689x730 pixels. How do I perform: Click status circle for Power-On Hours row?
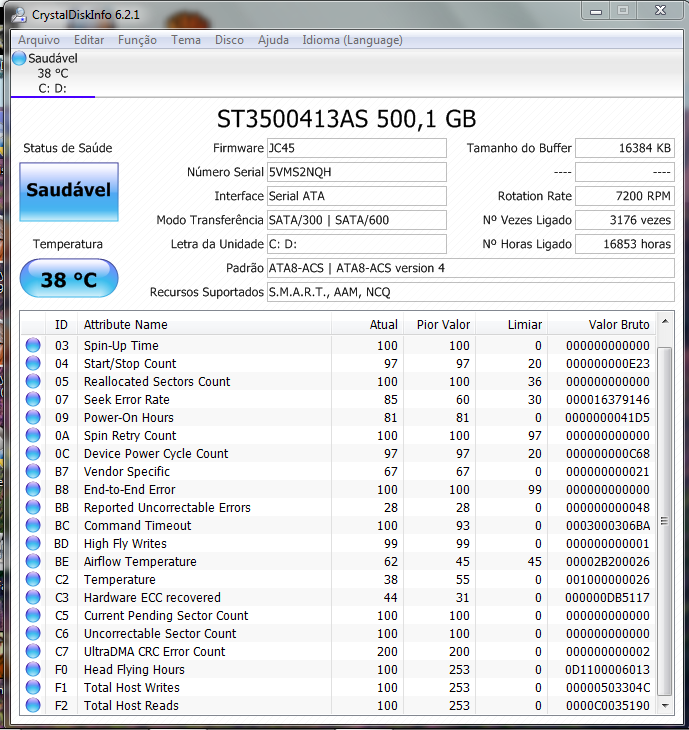pyautogui.click(x=33, y=417)
